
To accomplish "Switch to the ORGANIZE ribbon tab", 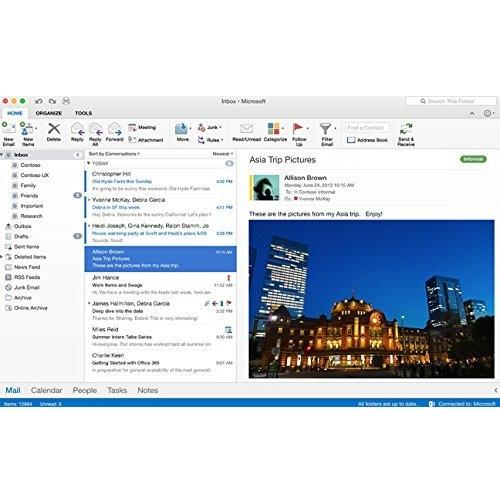I will click(49, 113).
